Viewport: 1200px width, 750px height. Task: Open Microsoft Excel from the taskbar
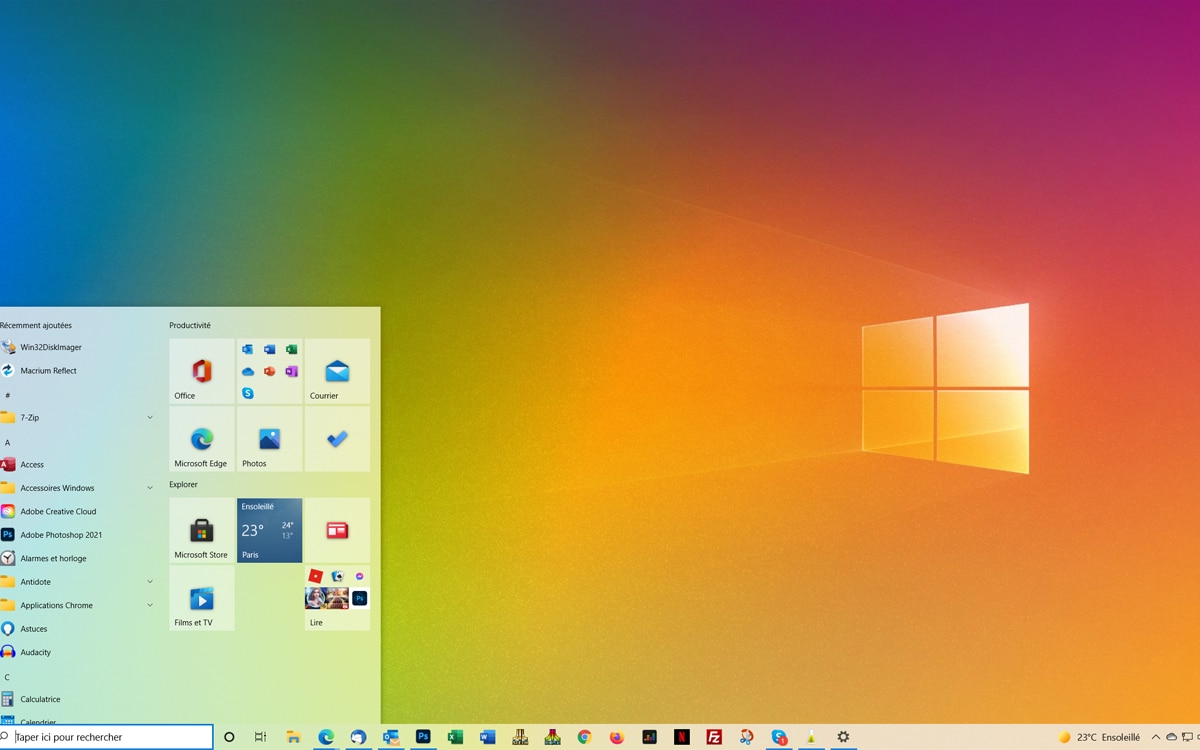(x=453, y=737)
